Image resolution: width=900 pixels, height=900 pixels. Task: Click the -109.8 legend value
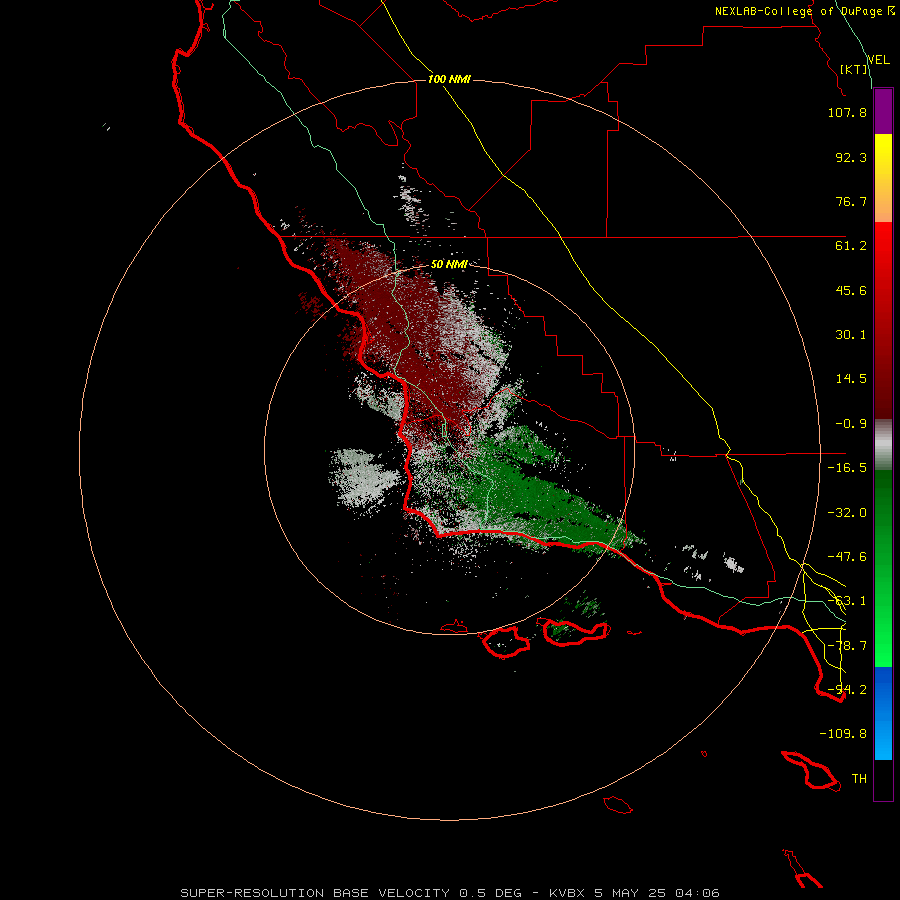843,734
